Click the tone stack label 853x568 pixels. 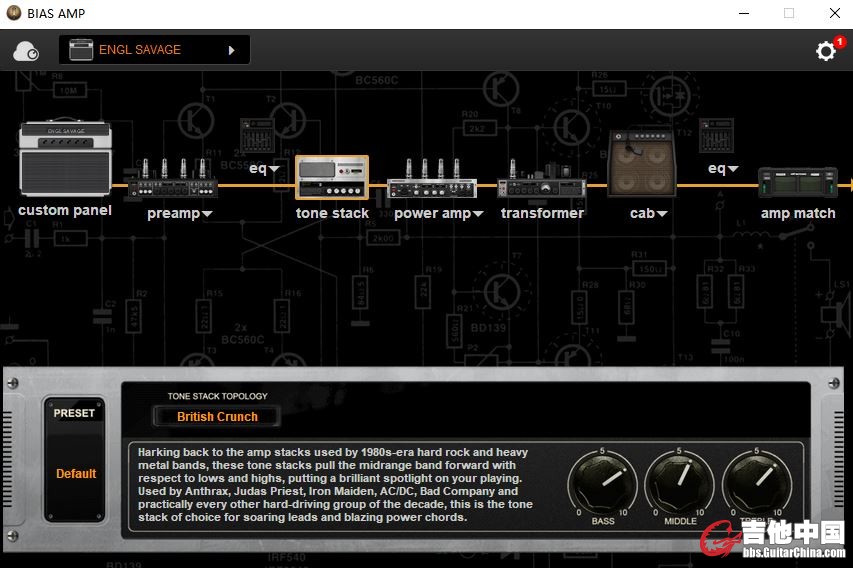pos(332,213)
